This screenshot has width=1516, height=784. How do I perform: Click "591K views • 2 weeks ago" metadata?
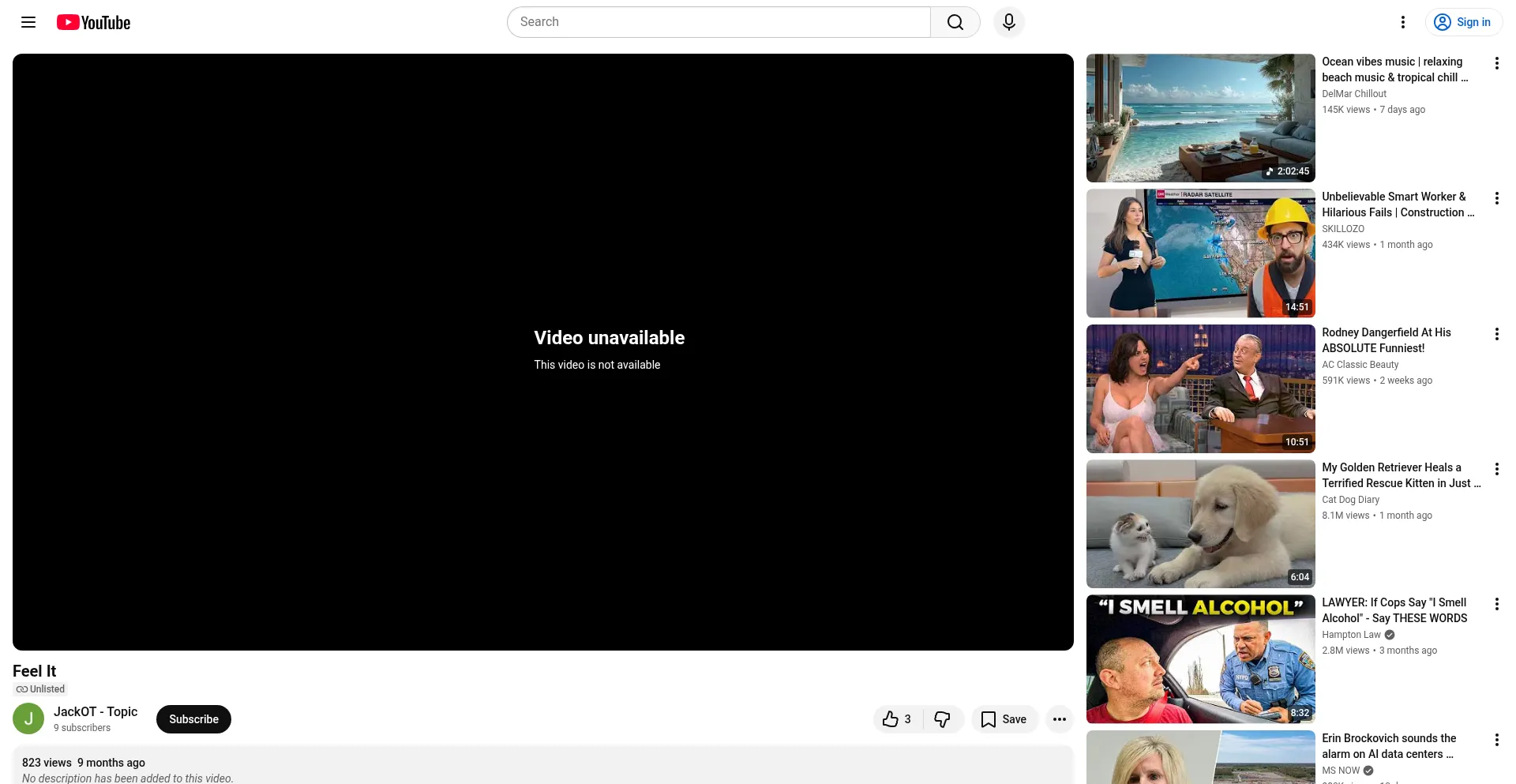1377,381
